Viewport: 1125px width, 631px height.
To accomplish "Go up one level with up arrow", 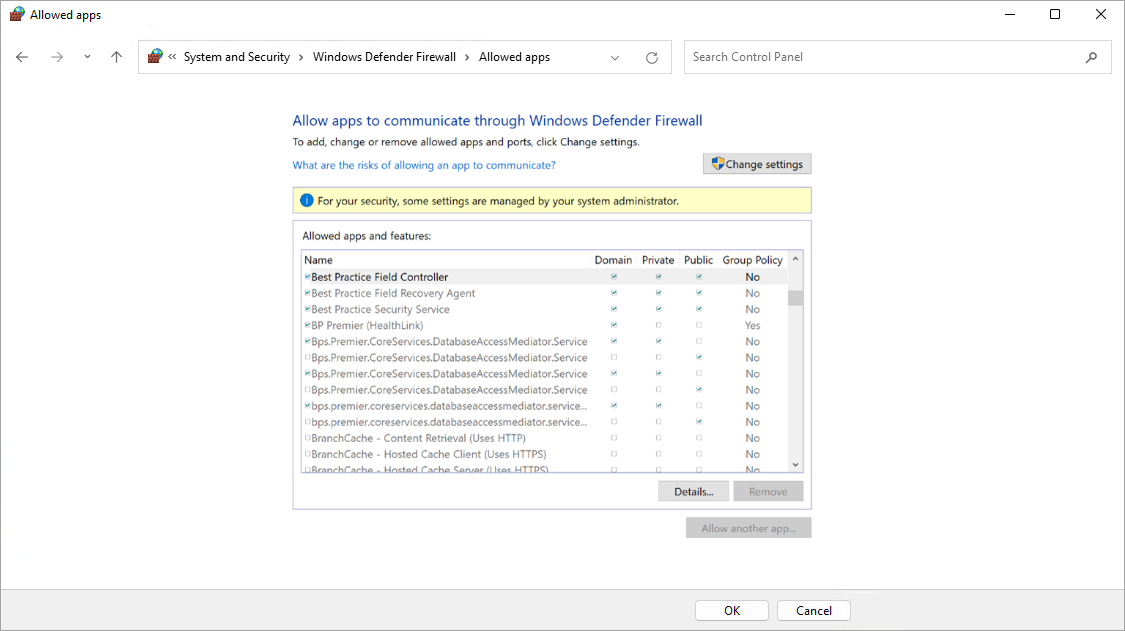I will coord(116,57).
